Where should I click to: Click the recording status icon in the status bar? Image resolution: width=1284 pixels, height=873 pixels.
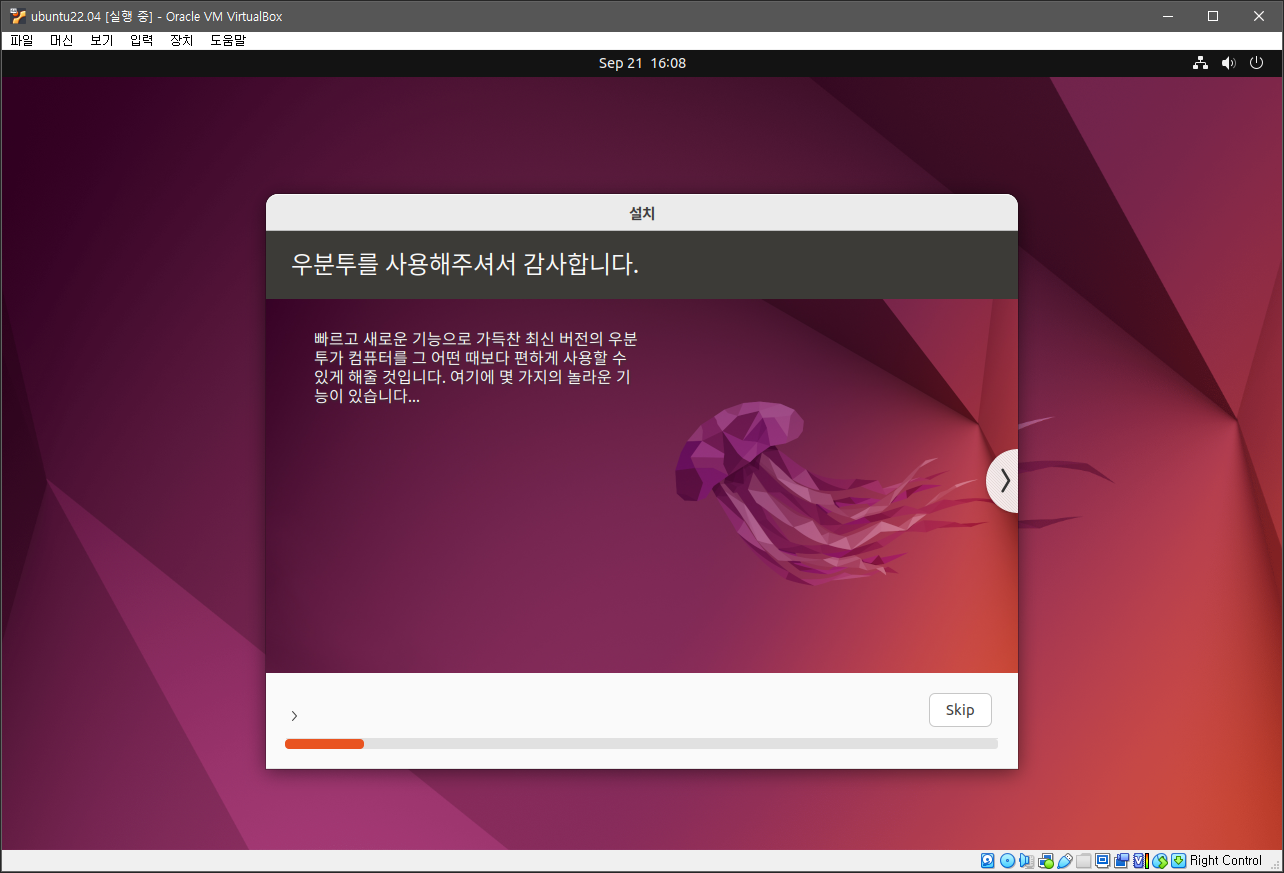[1122, 861]
